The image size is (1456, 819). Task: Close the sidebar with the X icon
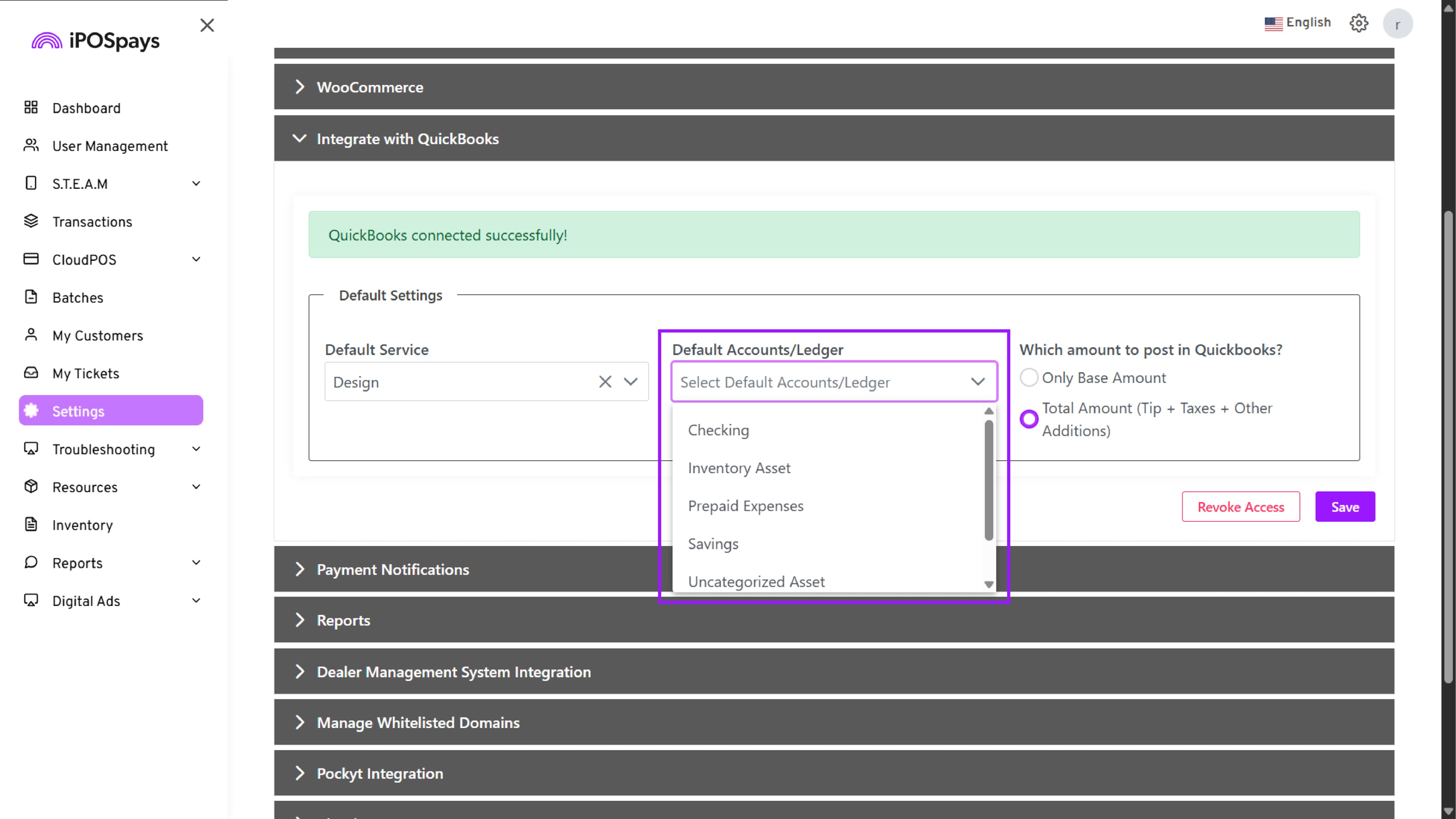(x=207, y=25)
